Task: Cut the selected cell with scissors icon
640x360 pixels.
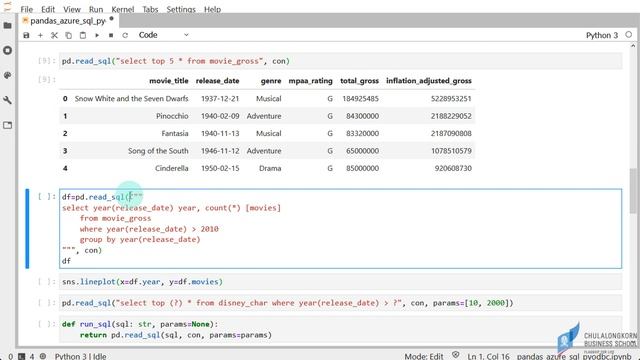Action: pyautogui.click(x=54, y=35)
